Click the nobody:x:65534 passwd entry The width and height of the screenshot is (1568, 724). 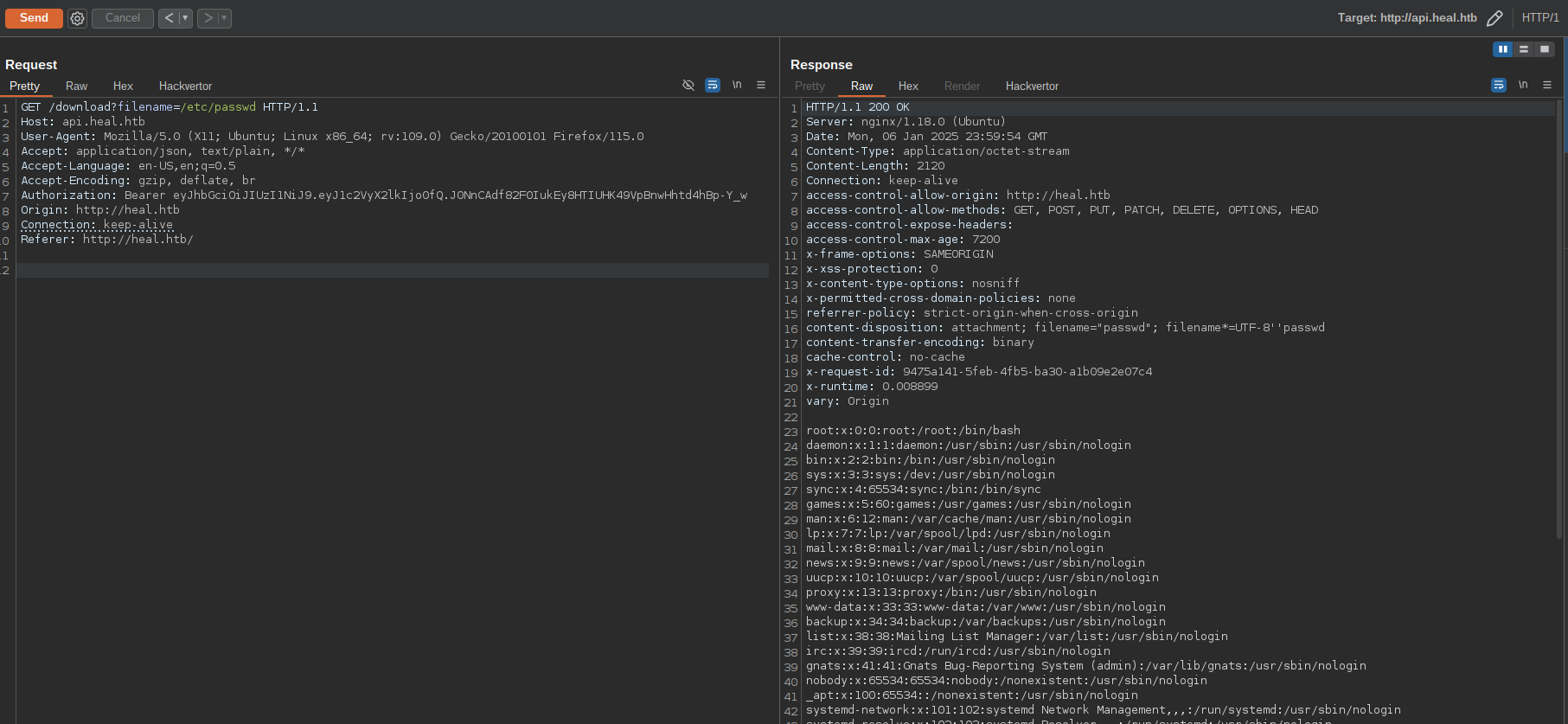1007,681
